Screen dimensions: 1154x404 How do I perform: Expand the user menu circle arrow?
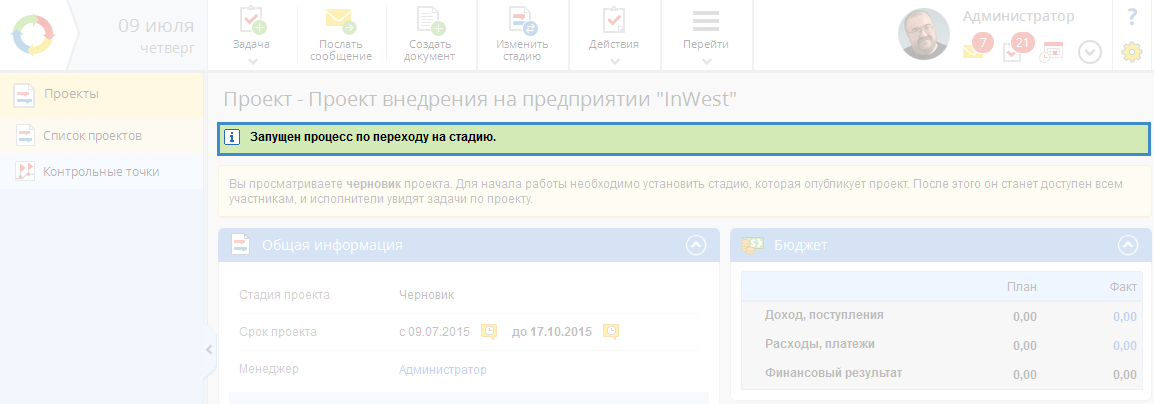click(x=1090, y=52)
